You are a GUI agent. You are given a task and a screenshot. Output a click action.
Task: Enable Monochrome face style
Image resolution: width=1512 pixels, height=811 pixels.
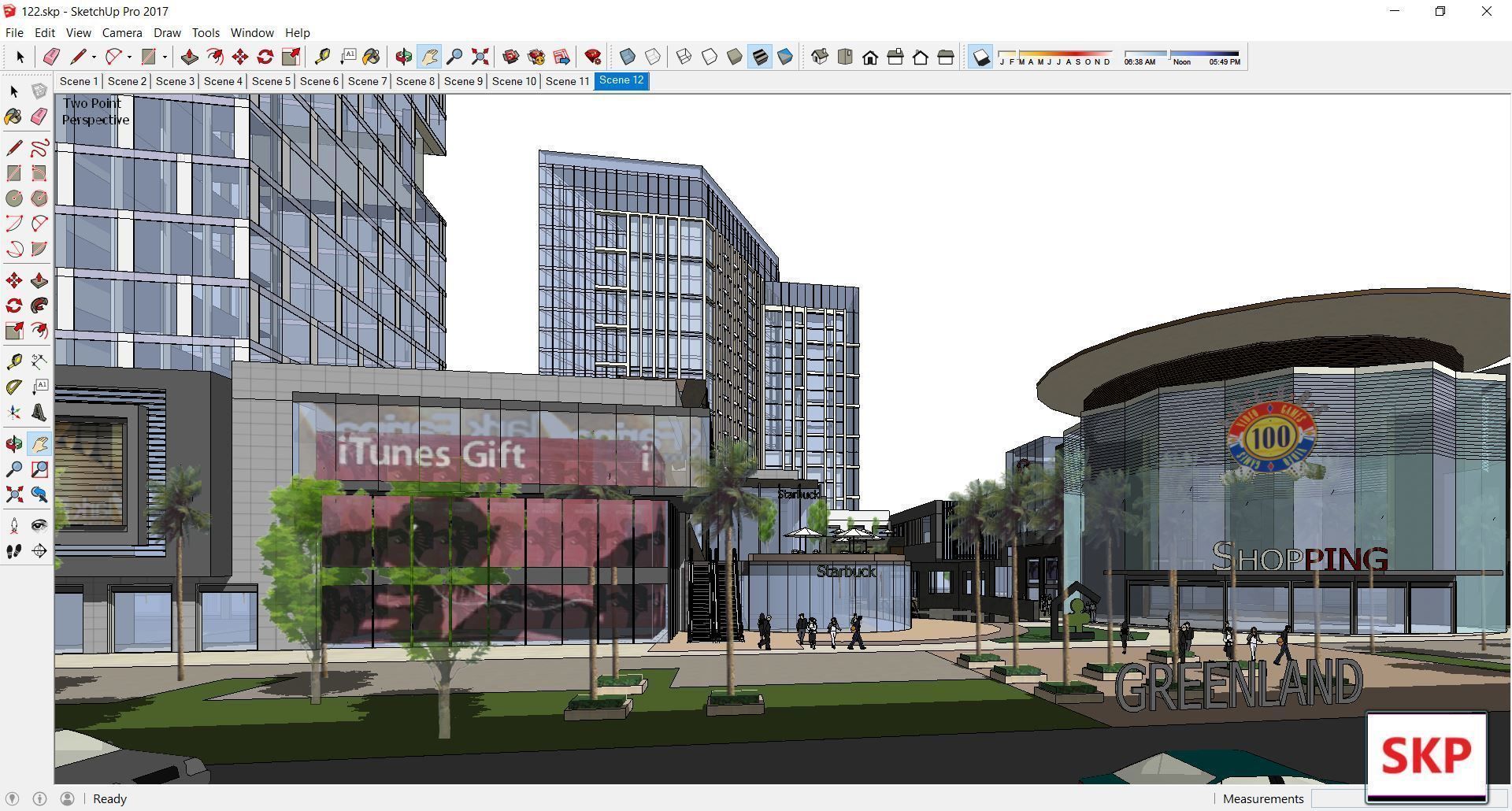pos(785,57)
